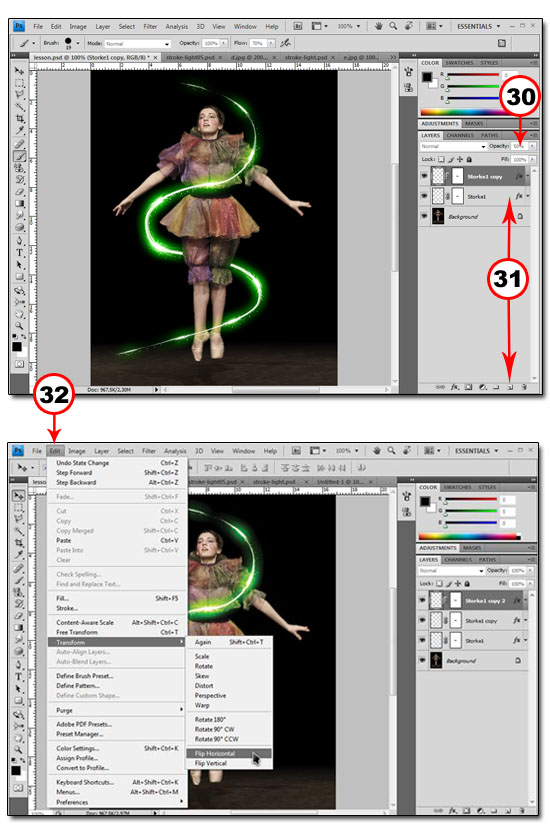The image size is (550, 831).
Task: Click new adjustment layer icon in top window
Action: coord(483,387)
